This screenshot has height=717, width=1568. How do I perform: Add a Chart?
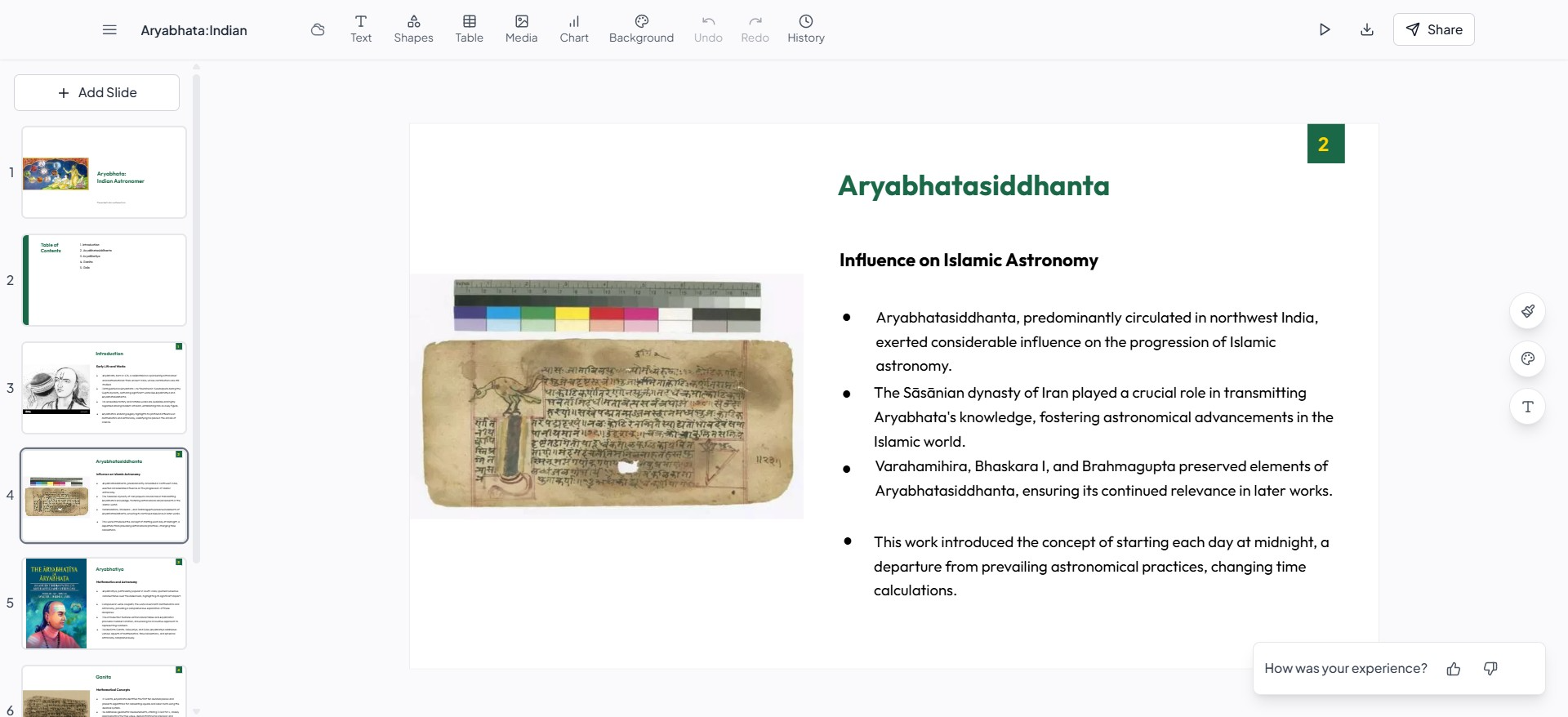click(x=574, y=29)
